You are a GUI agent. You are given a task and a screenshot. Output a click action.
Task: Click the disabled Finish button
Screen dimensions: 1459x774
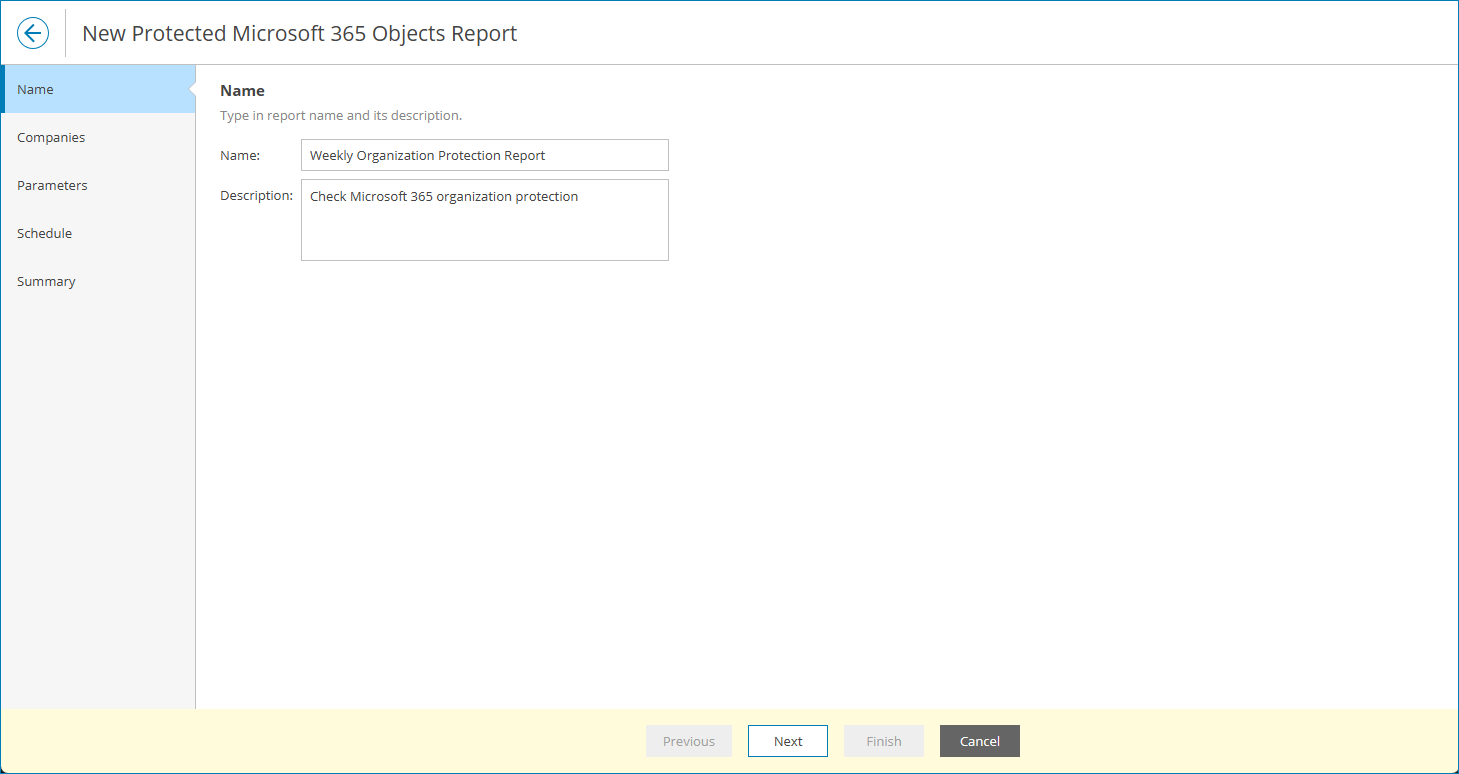[x=883, y=741]
